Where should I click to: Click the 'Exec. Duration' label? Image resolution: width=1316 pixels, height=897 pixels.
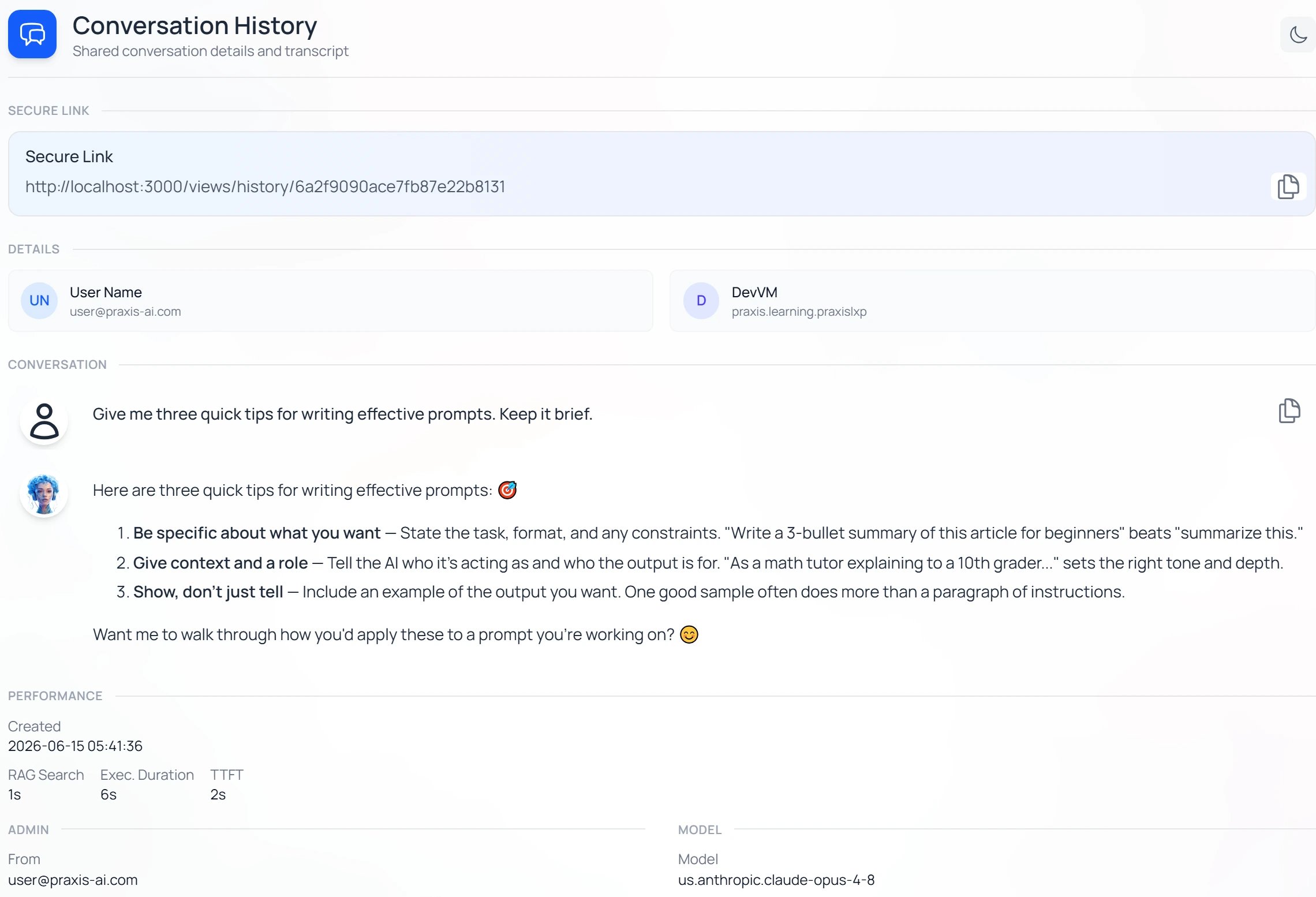point(147,775)
